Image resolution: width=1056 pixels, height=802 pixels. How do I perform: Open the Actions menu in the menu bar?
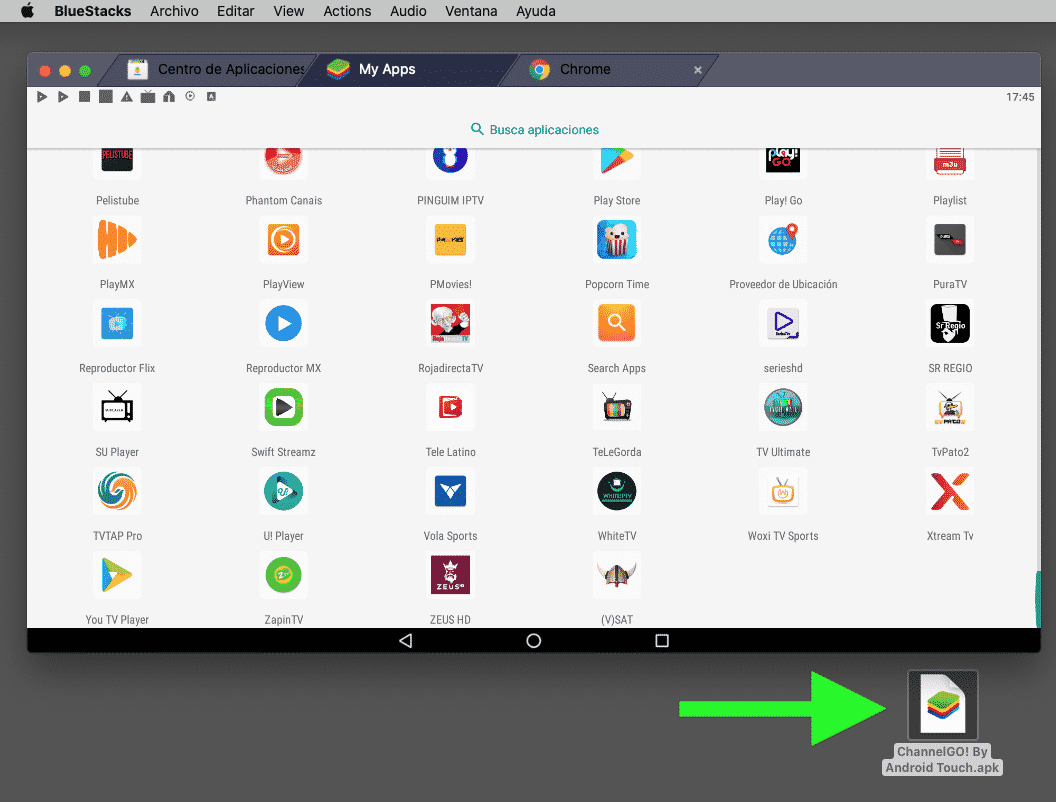coord(347,11)
